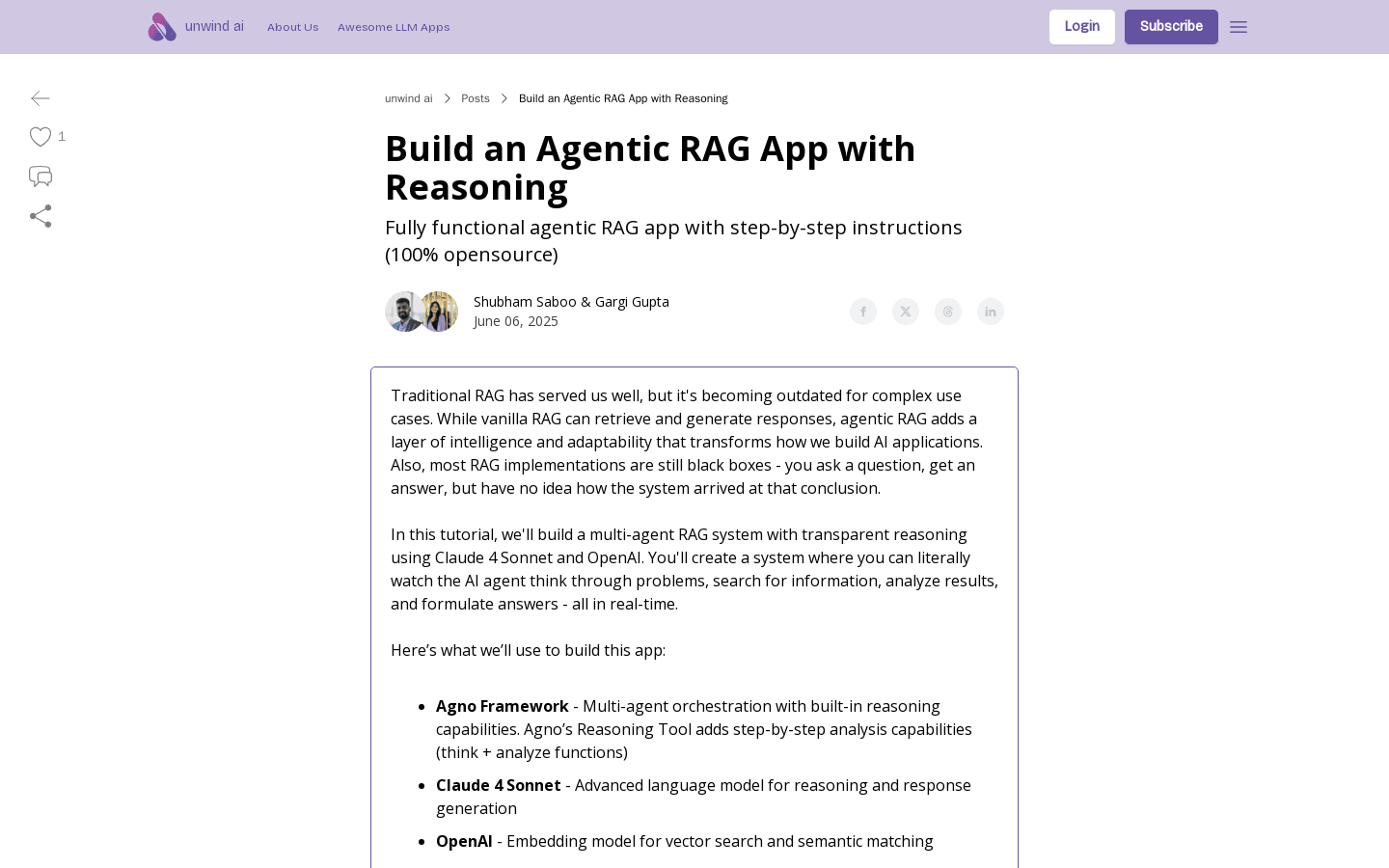This screenshot has width=1389, height=868.
Task: Go back using the left arrow icon
Action: (x=41, y=98)
